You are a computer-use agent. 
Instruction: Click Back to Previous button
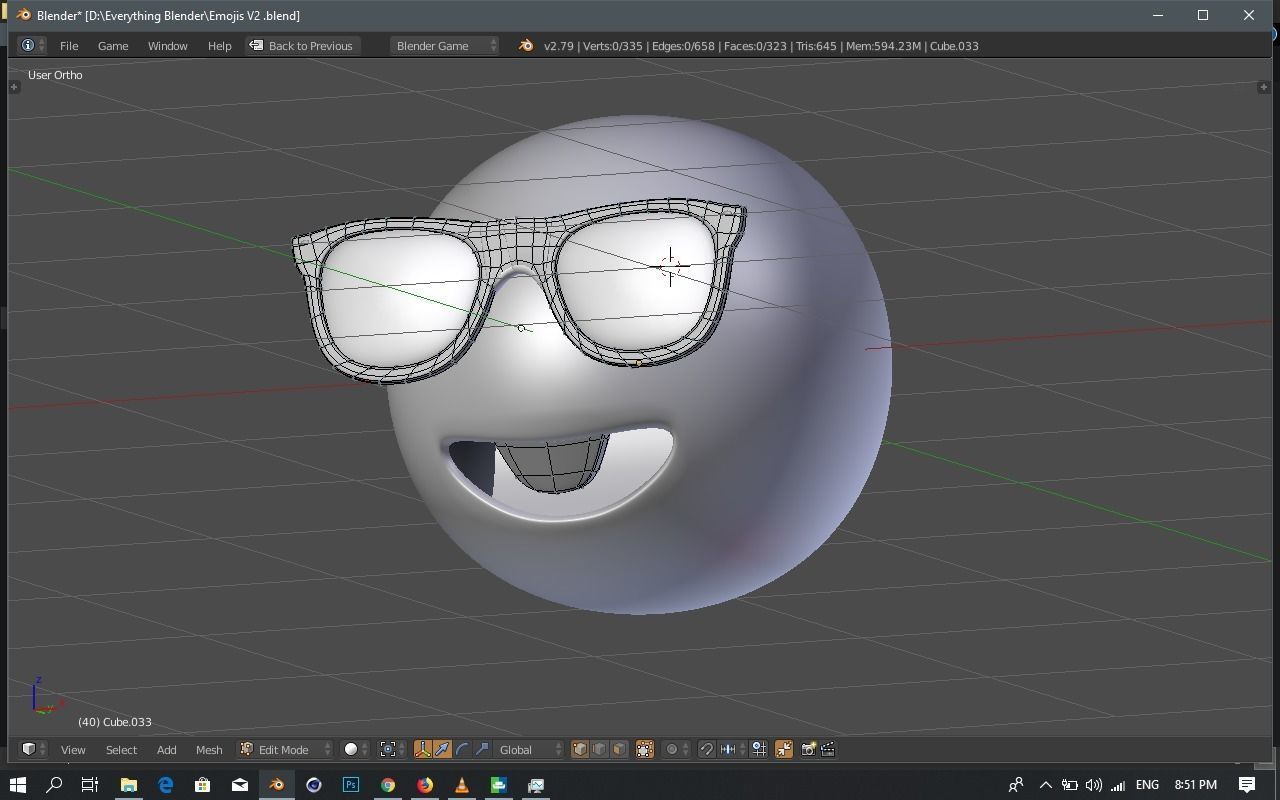click(x=302, y=46)
